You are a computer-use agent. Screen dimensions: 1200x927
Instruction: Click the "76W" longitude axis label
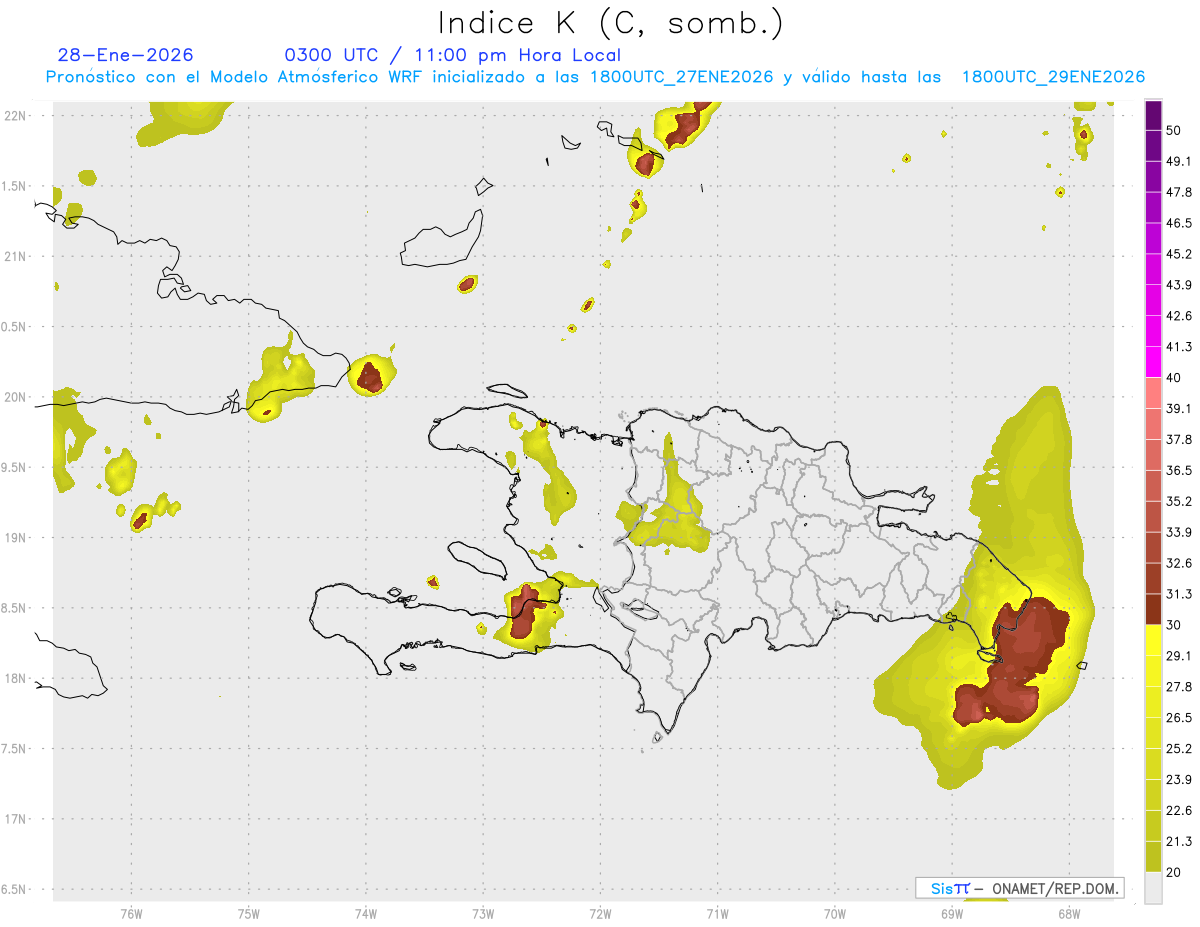coord(131,913)
